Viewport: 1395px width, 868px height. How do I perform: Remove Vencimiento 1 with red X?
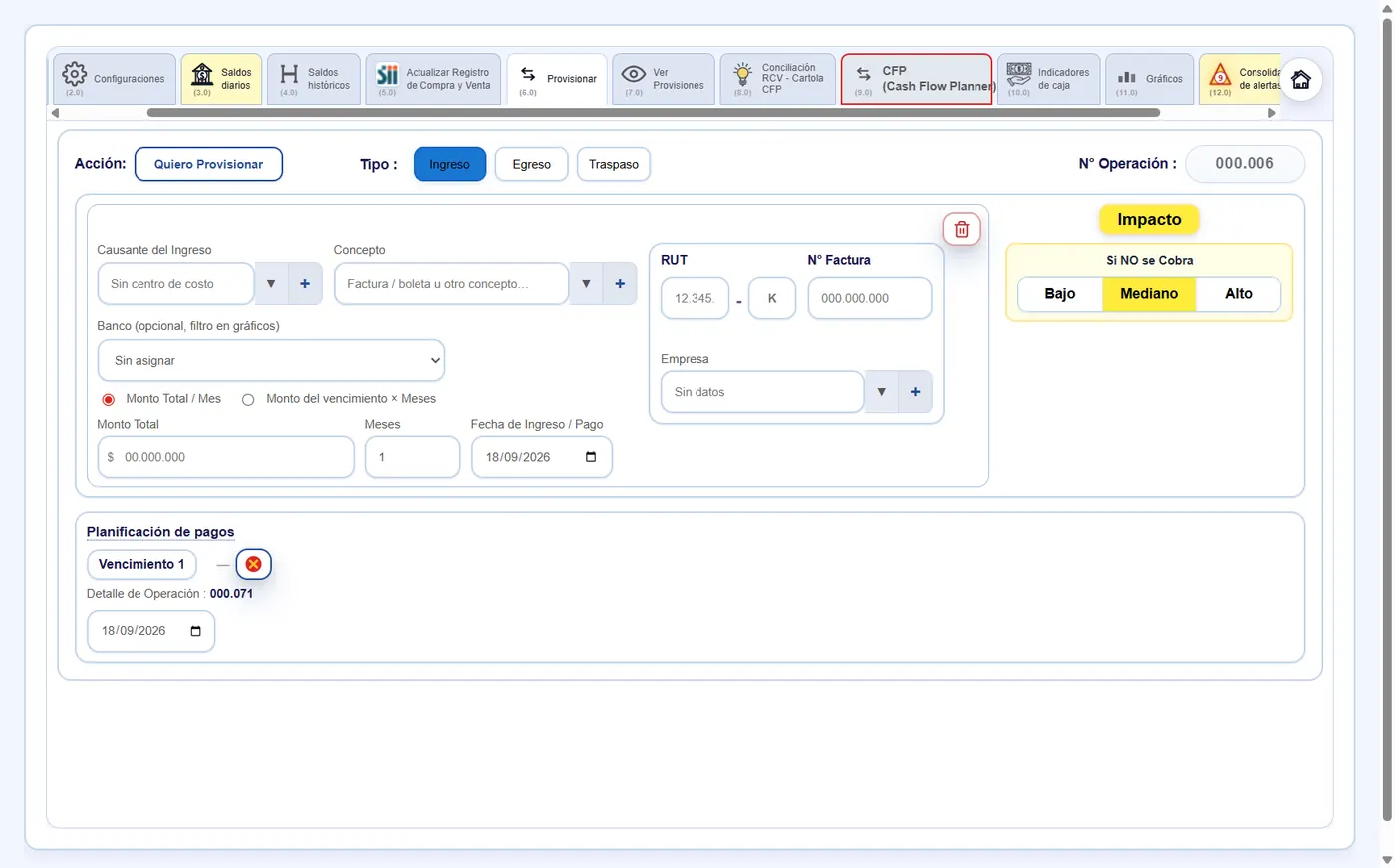253,564
